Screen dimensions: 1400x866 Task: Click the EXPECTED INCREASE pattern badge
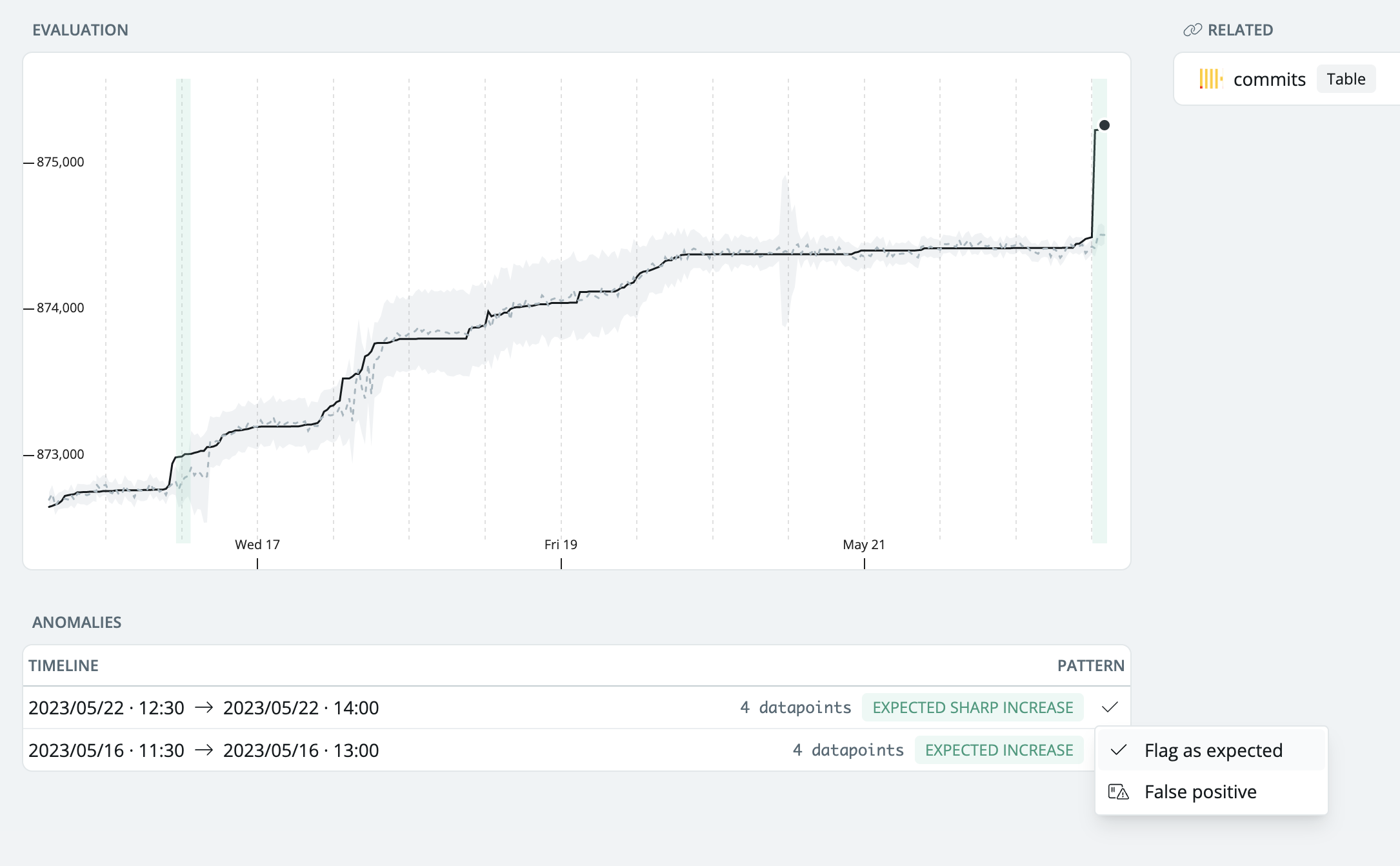(999, 750)
